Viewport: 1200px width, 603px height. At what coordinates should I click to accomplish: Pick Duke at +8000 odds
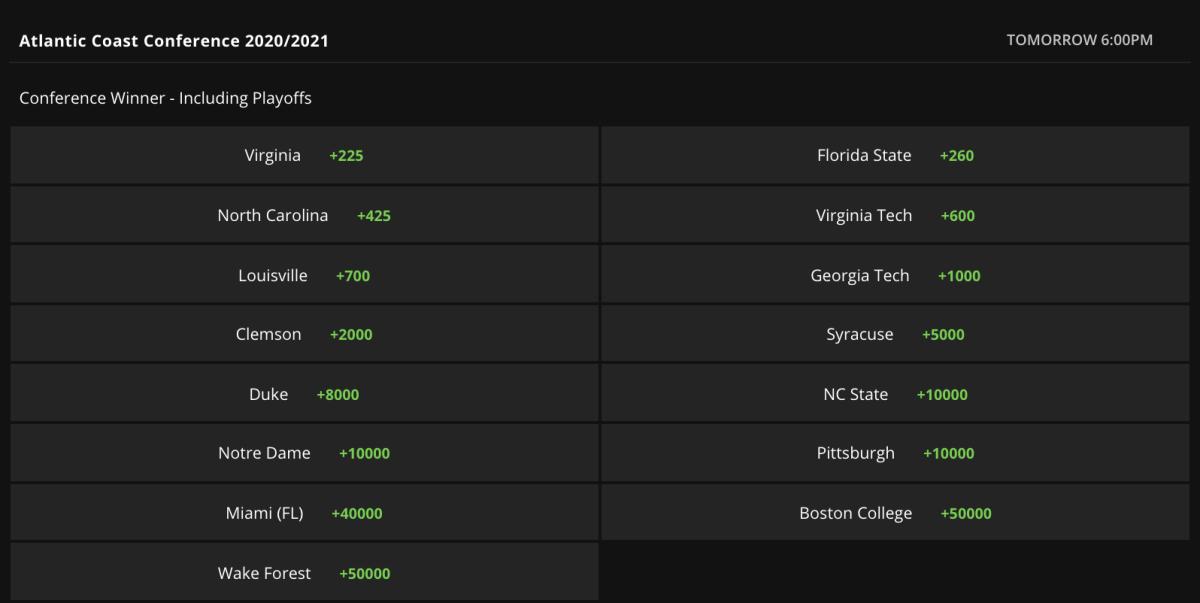(300, 394)
